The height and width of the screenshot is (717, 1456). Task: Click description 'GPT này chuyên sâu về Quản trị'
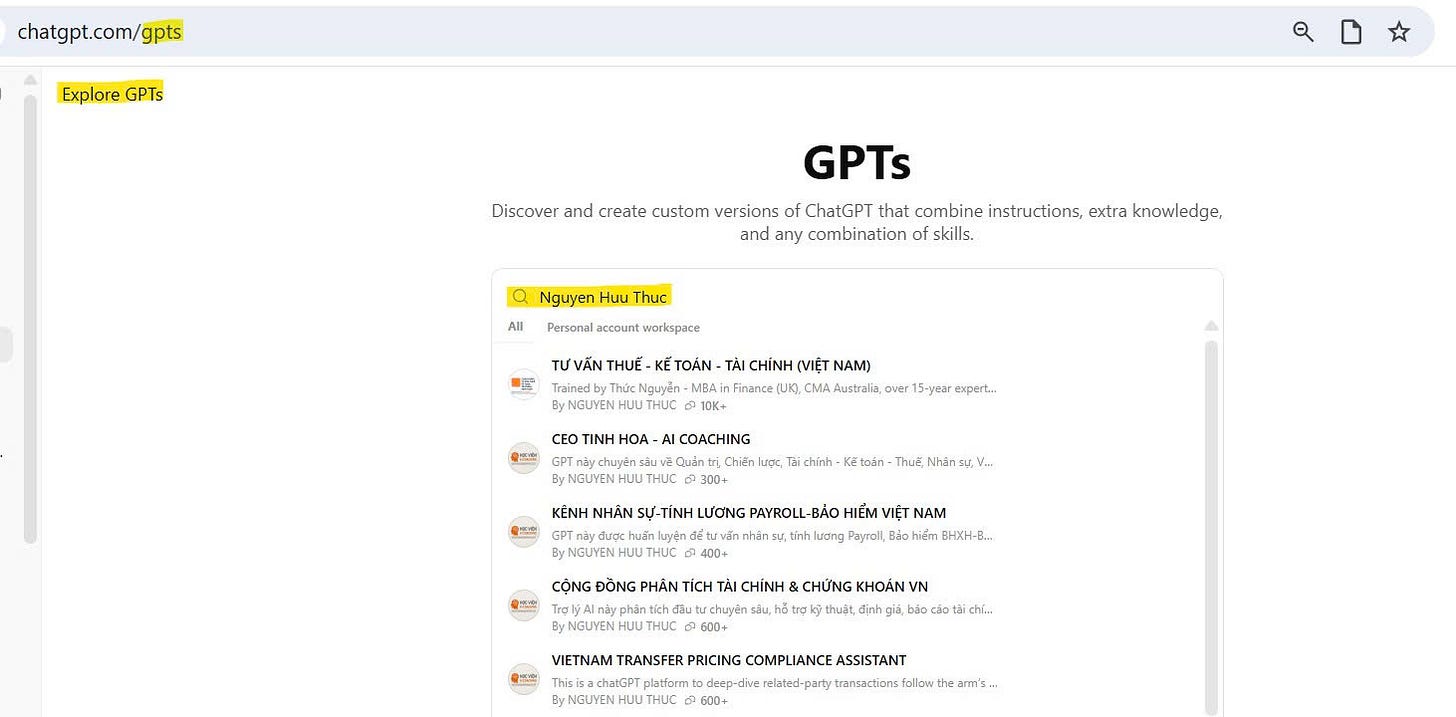[772, 462]
